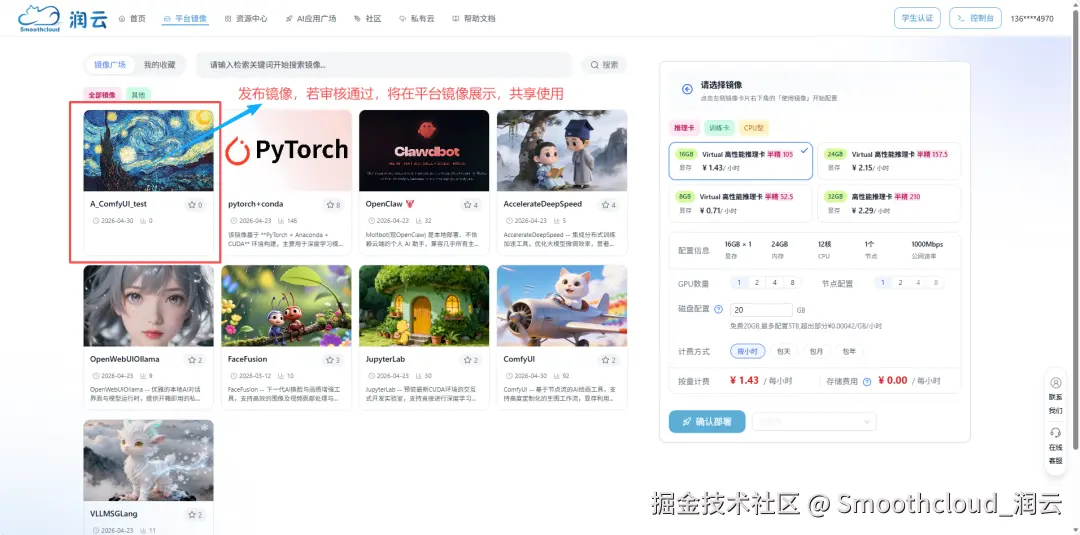Set GPU数量 to 8
This screenshot has width=1080, height=535.
click(792, 283)
